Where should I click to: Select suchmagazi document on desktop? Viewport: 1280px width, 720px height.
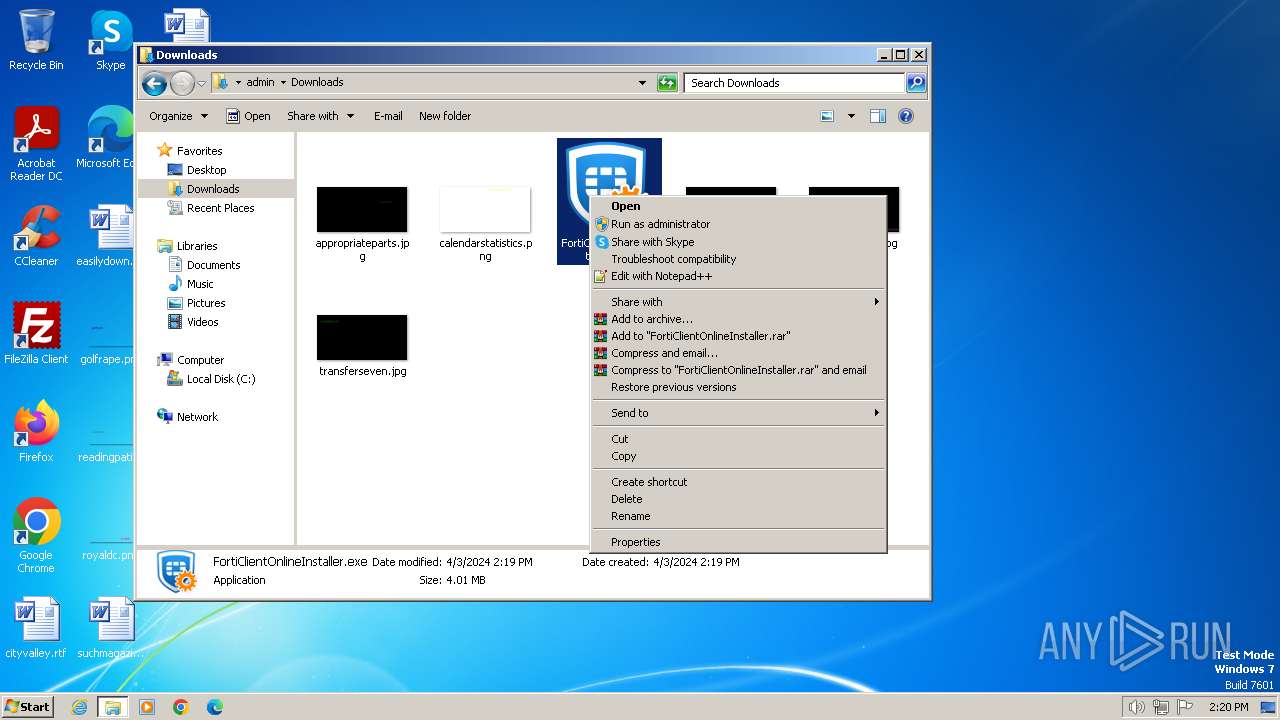pyautogui.click(x=110, y=629)
